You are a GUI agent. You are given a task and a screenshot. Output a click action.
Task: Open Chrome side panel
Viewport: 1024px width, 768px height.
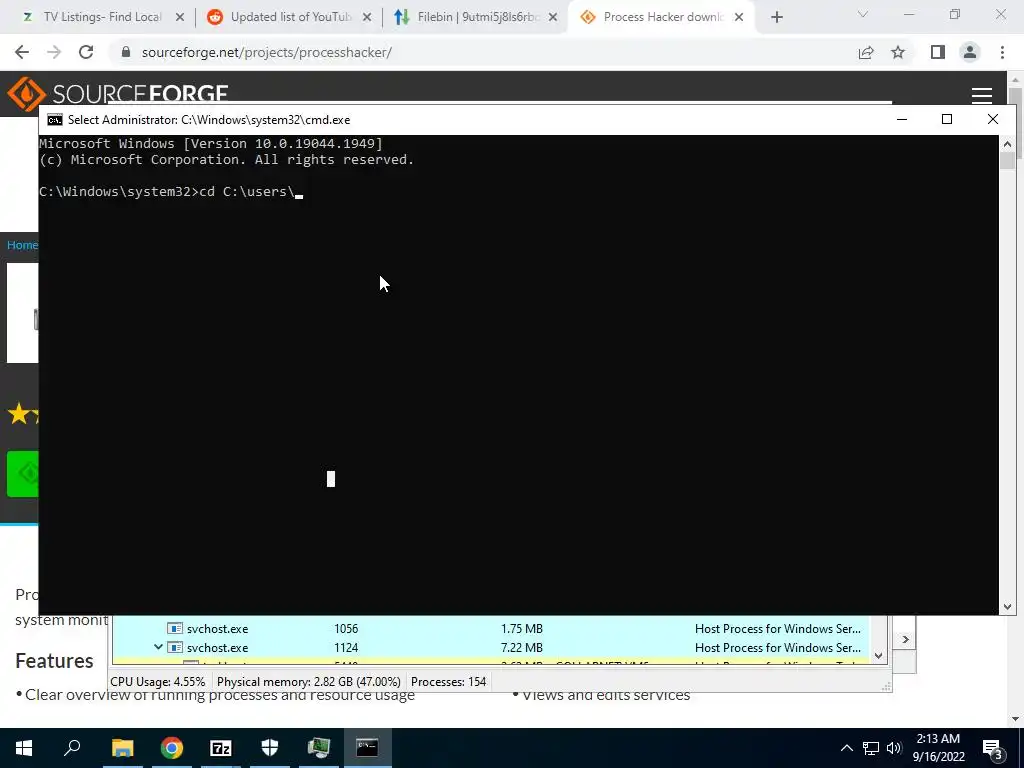pos(938,52)
